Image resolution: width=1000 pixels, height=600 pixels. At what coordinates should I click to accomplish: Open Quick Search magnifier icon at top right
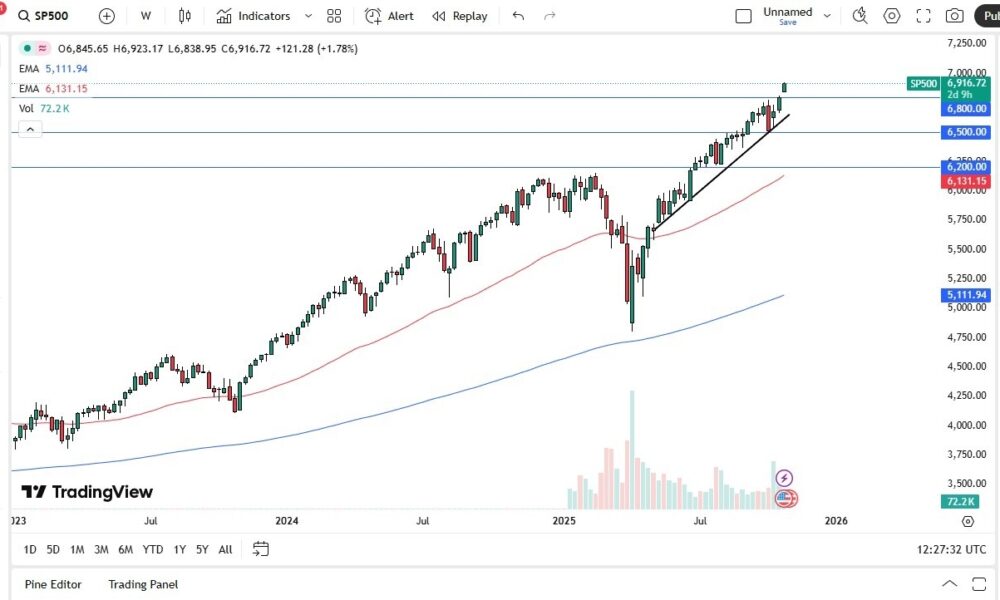pos(860,16)
